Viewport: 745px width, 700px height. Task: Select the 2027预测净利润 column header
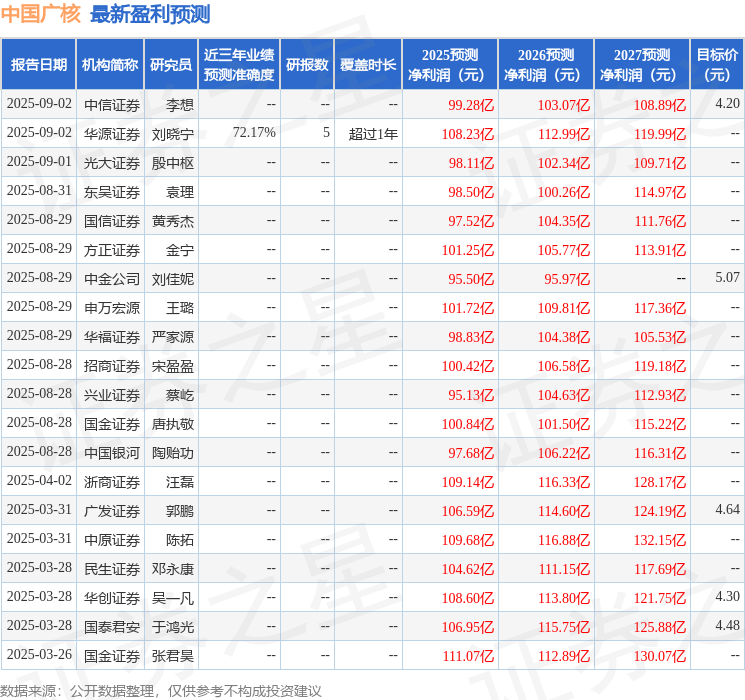(x=642, y=65)
